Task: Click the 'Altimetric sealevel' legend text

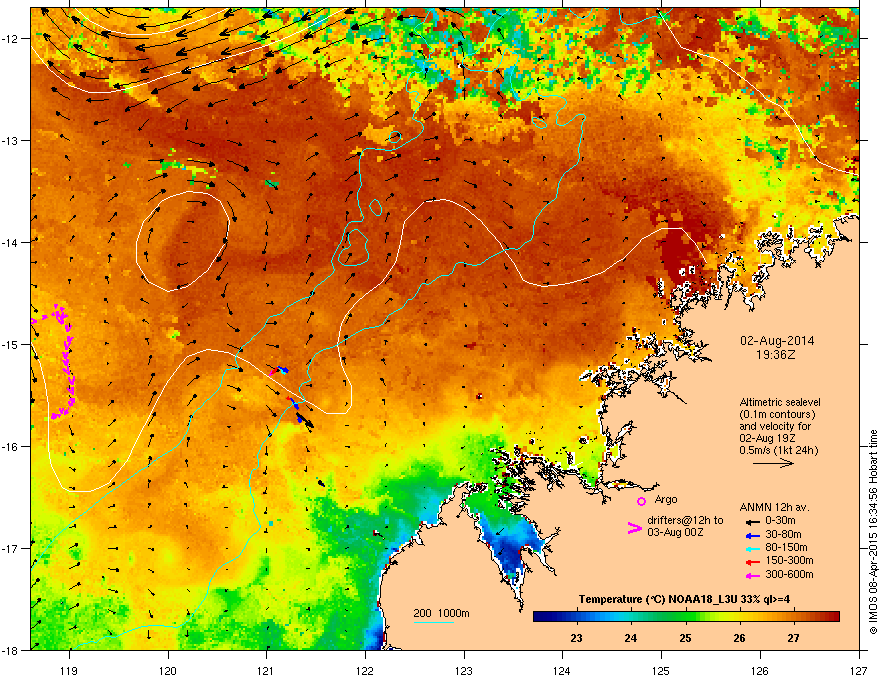Action: (x=780, y=402)
